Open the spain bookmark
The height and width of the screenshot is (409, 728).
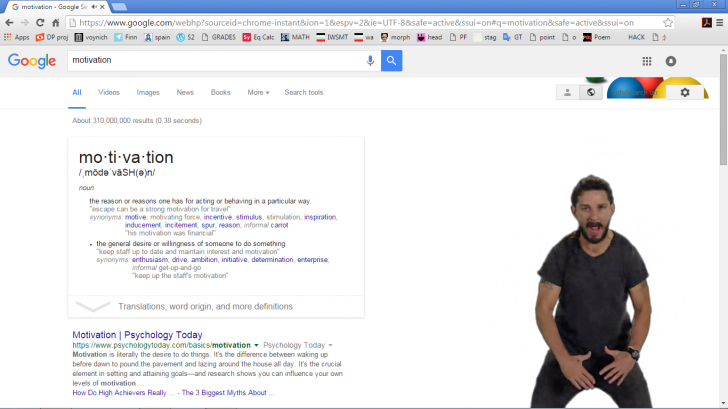coord(157,37)
